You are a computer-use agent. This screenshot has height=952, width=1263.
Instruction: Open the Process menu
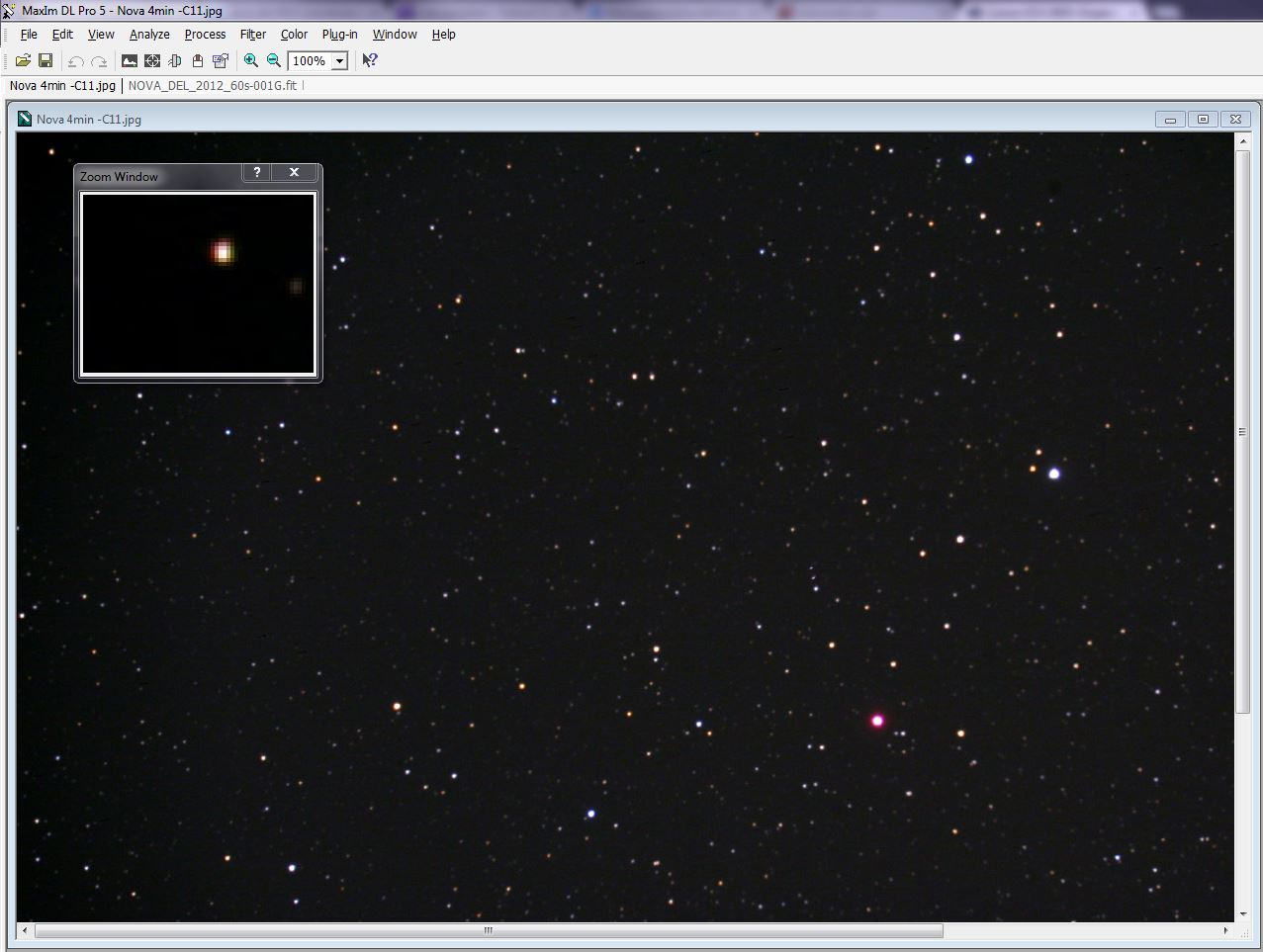(x=205, y=34)
